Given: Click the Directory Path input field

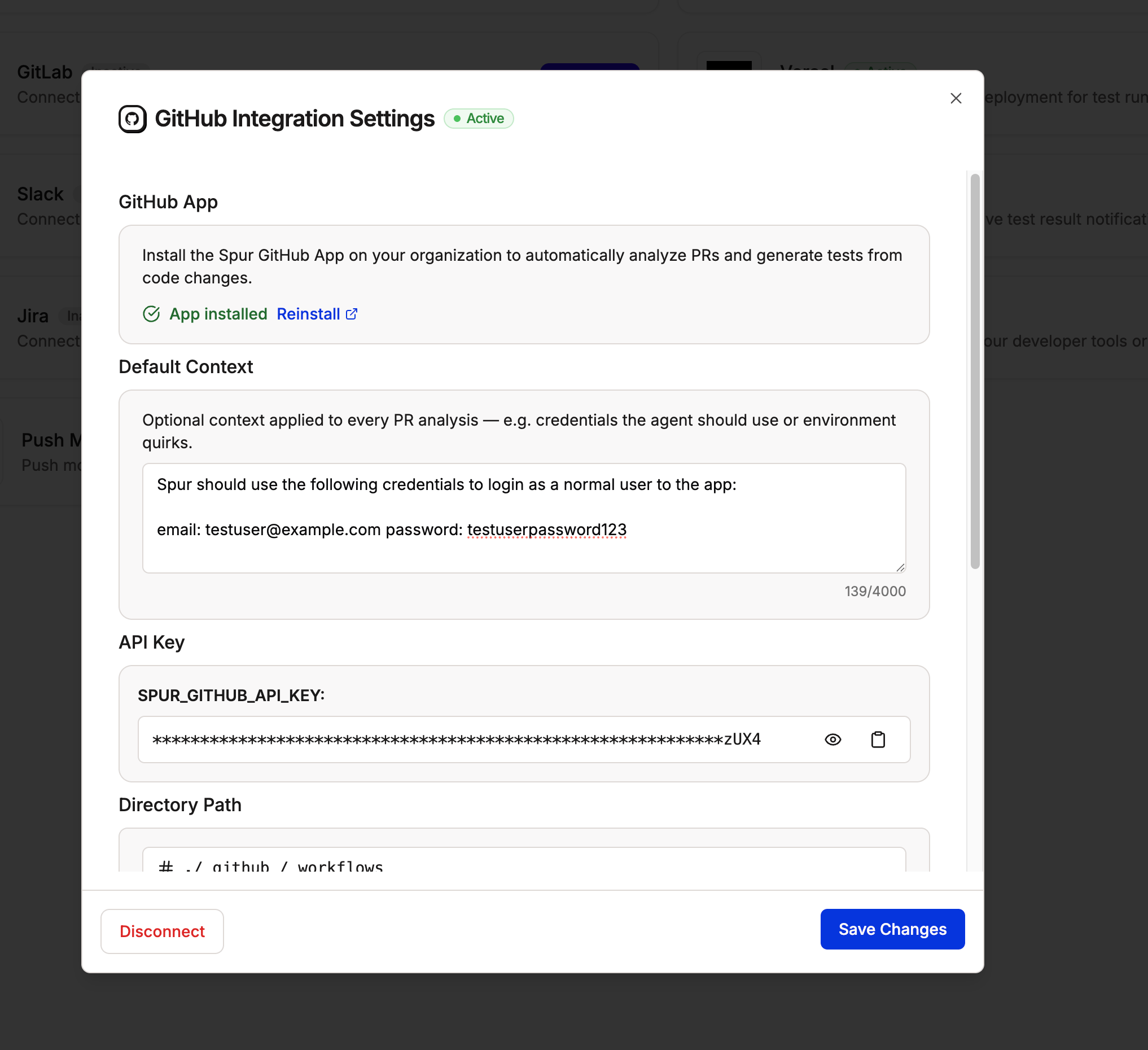Looking at the screenshot, I should pyautogui.click(x=524, y=860).
